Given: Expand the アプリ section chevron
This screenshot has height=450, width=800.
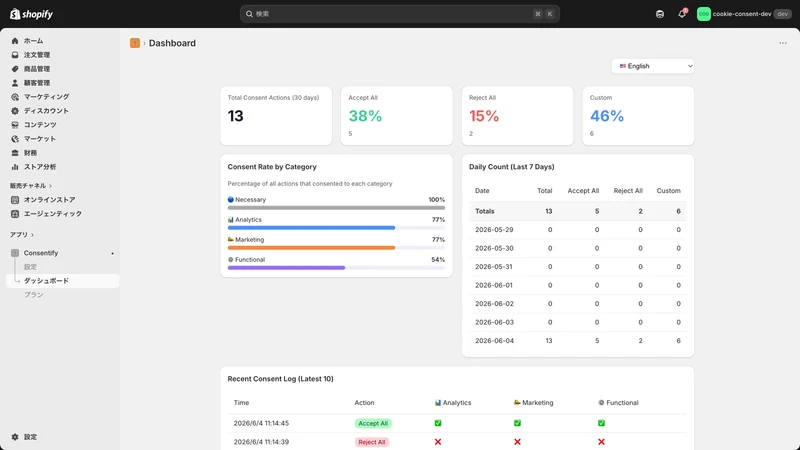Looking at the screenshot, I should coord(32,235).
